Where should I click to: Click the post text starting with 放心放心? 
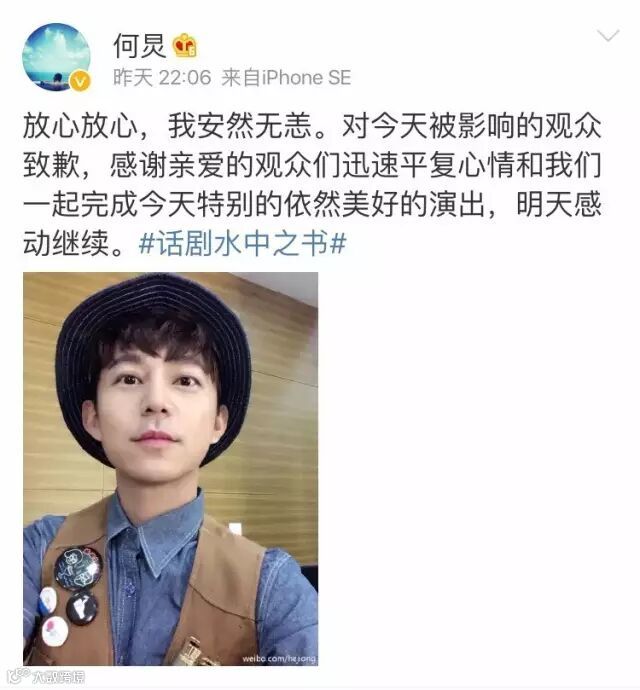pyautogui.click(x=312, y=185)
